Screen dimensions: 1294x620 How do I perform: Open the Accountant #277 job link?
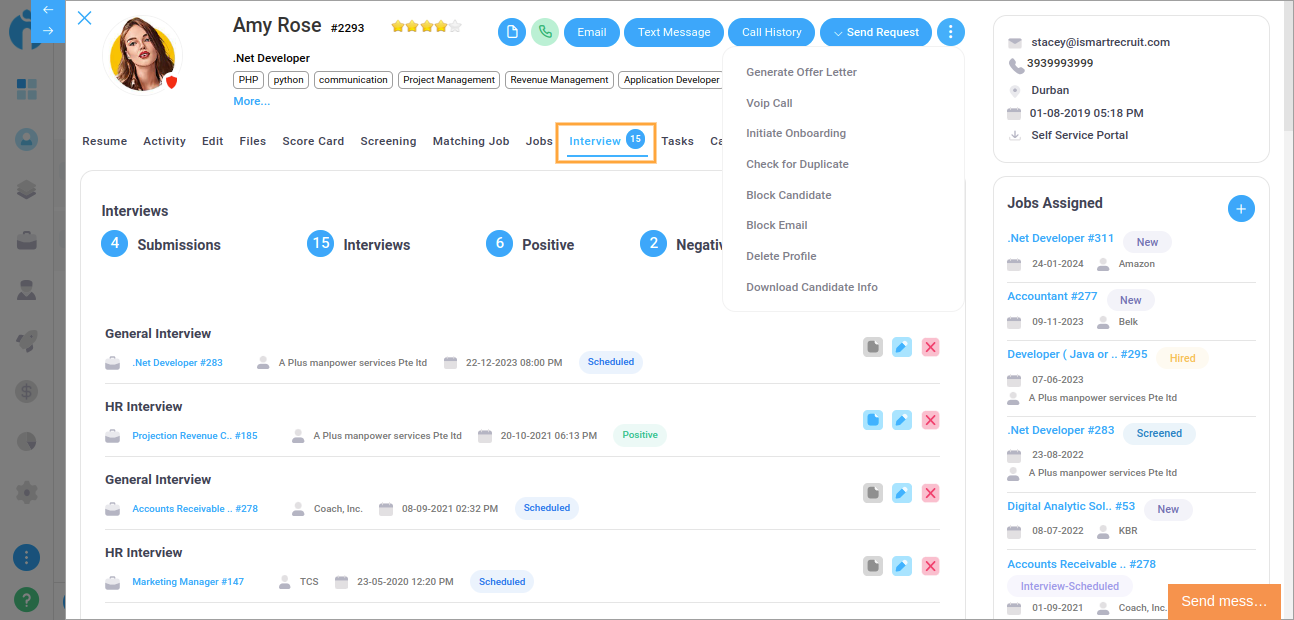pos(1052,296)
